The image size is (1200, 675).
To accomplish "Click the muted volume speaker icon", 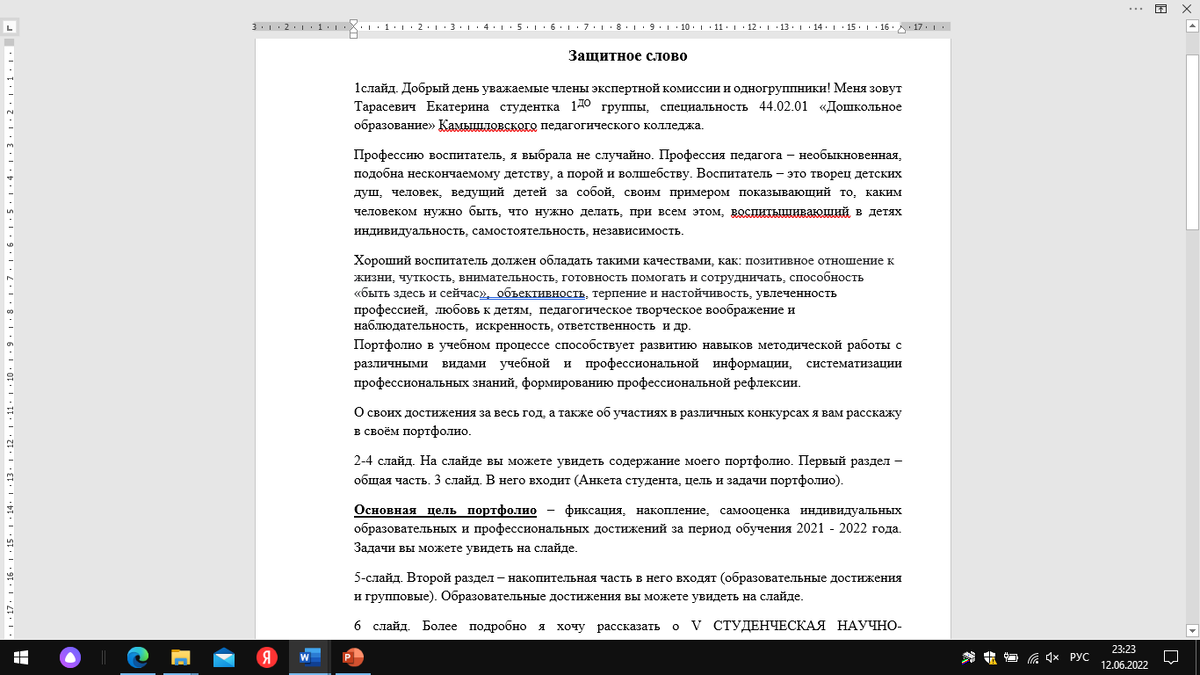I will (x=1052, y=657).
